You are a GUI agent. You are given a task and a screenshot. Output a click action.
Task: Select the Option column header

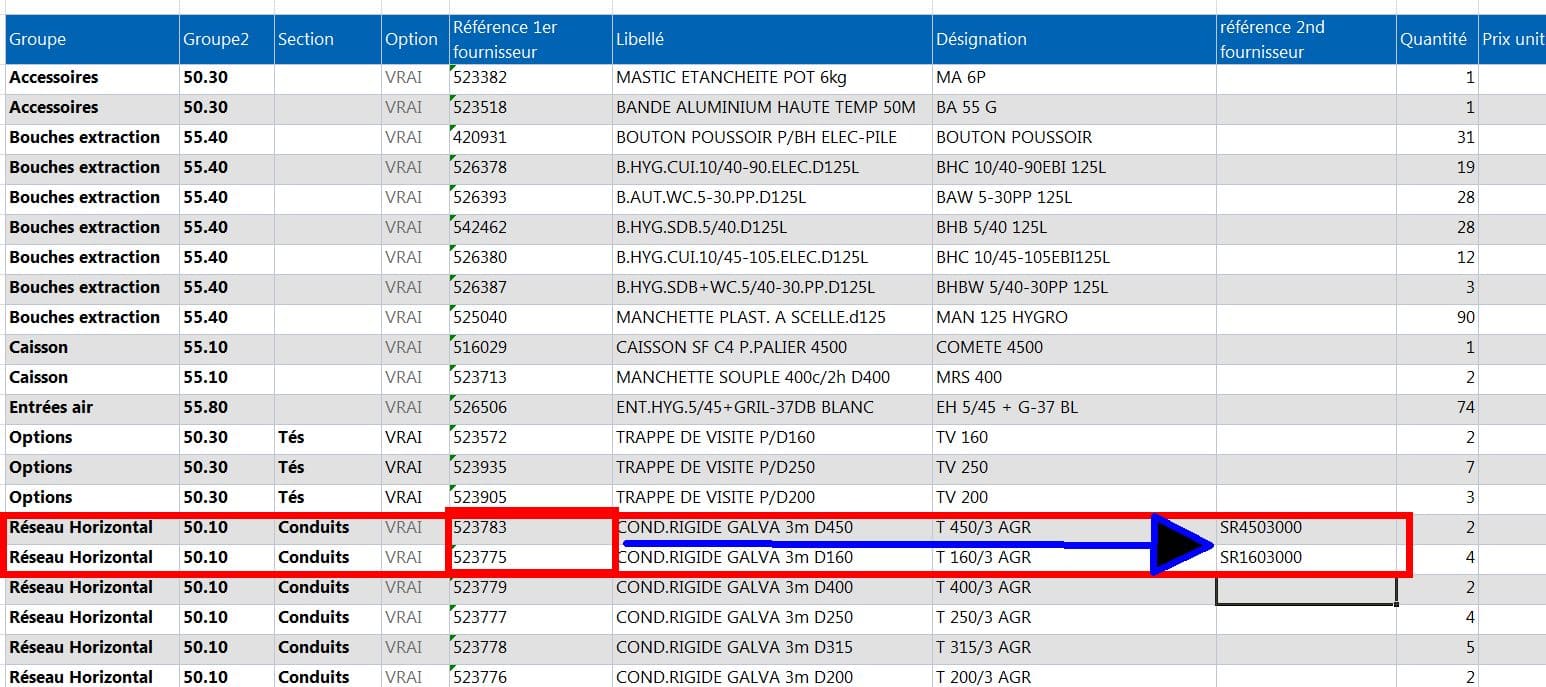point(415,39)
